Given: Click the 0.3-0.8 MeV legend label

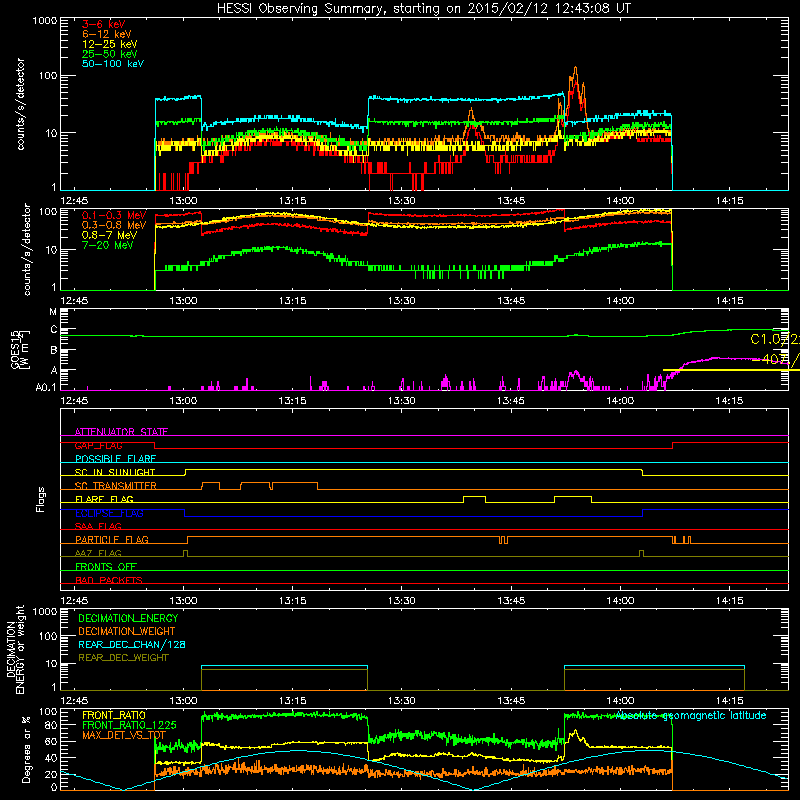Looking at the screenshot, I should click(x=114, y=225).
